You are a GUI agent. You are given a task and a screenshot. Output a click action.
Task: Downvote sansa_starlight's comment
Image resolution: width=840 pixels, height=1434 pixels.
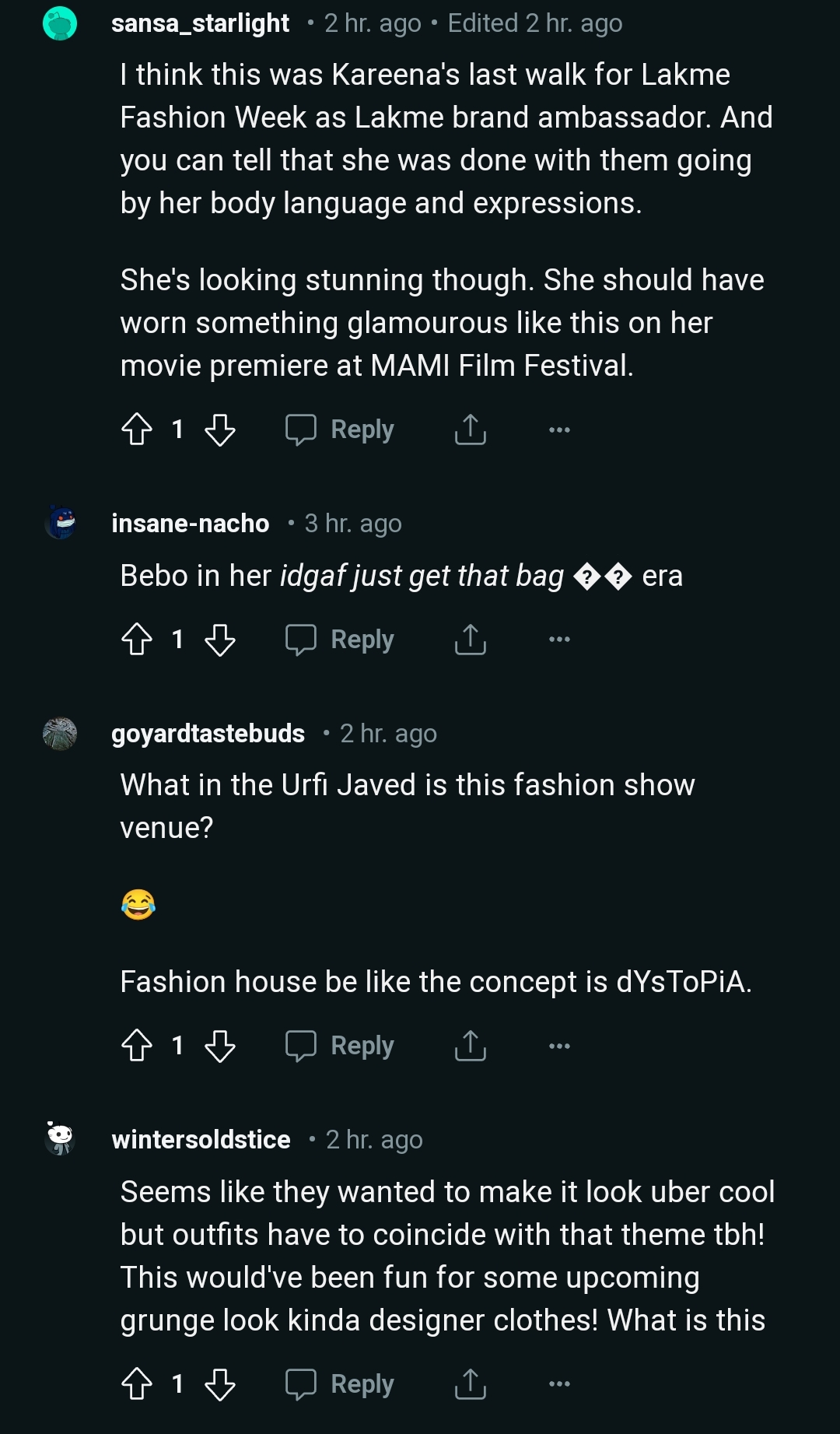[219, 429]
